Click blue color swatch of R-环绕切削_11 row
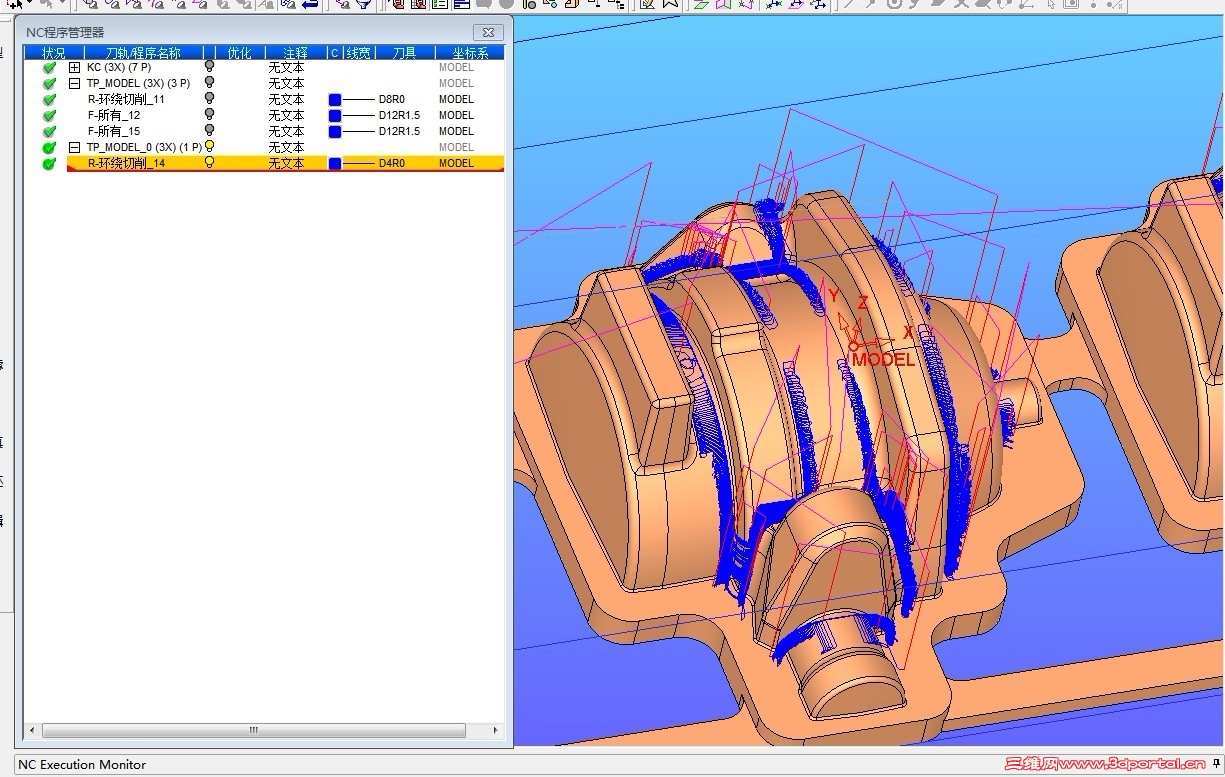 pyautogui.click(x=335, y=100)
